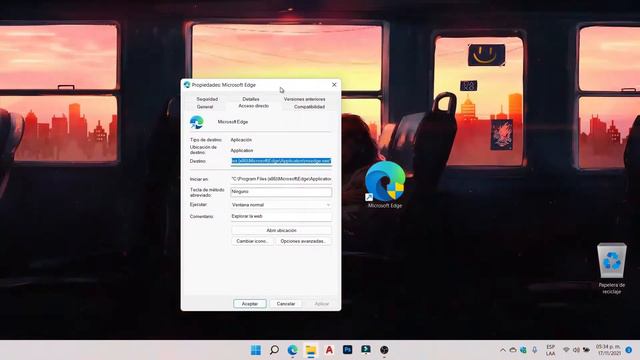Viewport: 640px width, 360px height.
Task: Select the Papelera de reciclaje icon
Action: (x=611, y=268)
